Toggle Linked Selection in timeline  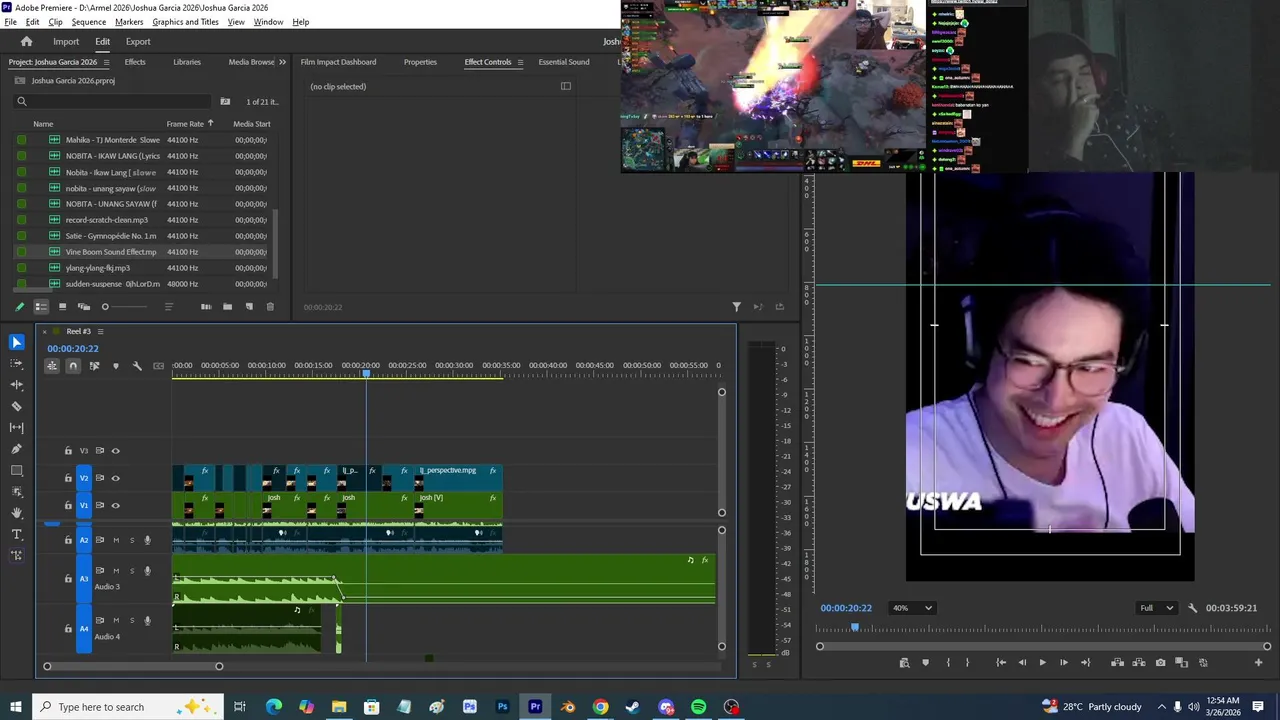click(94, 366)
